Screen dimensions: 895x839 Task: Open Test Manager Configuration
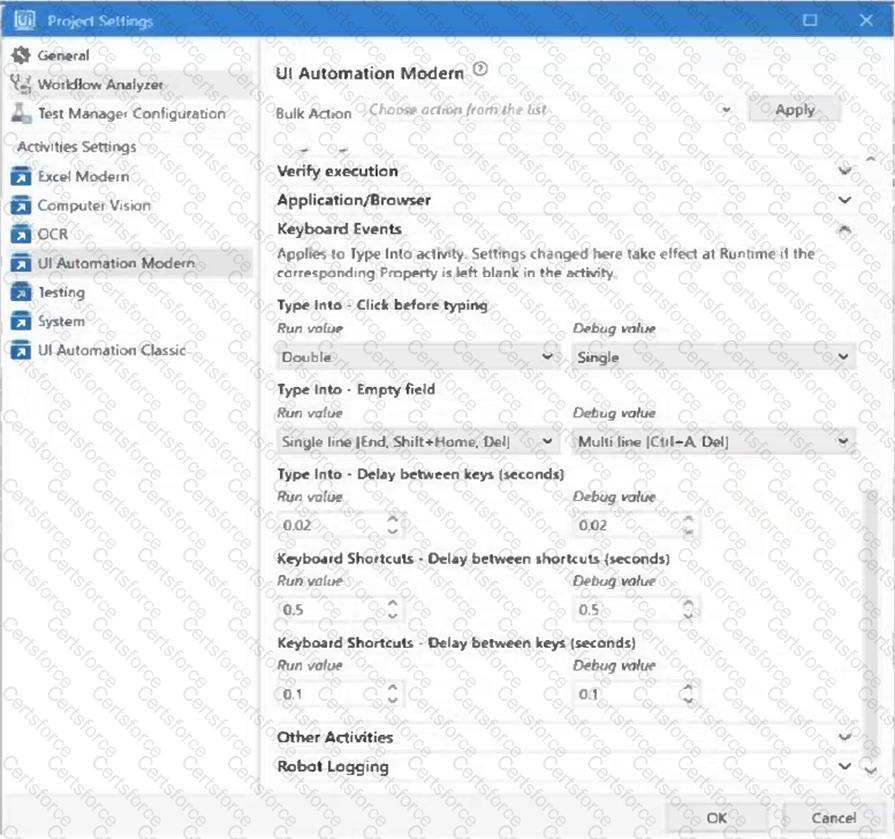(22, 113)
